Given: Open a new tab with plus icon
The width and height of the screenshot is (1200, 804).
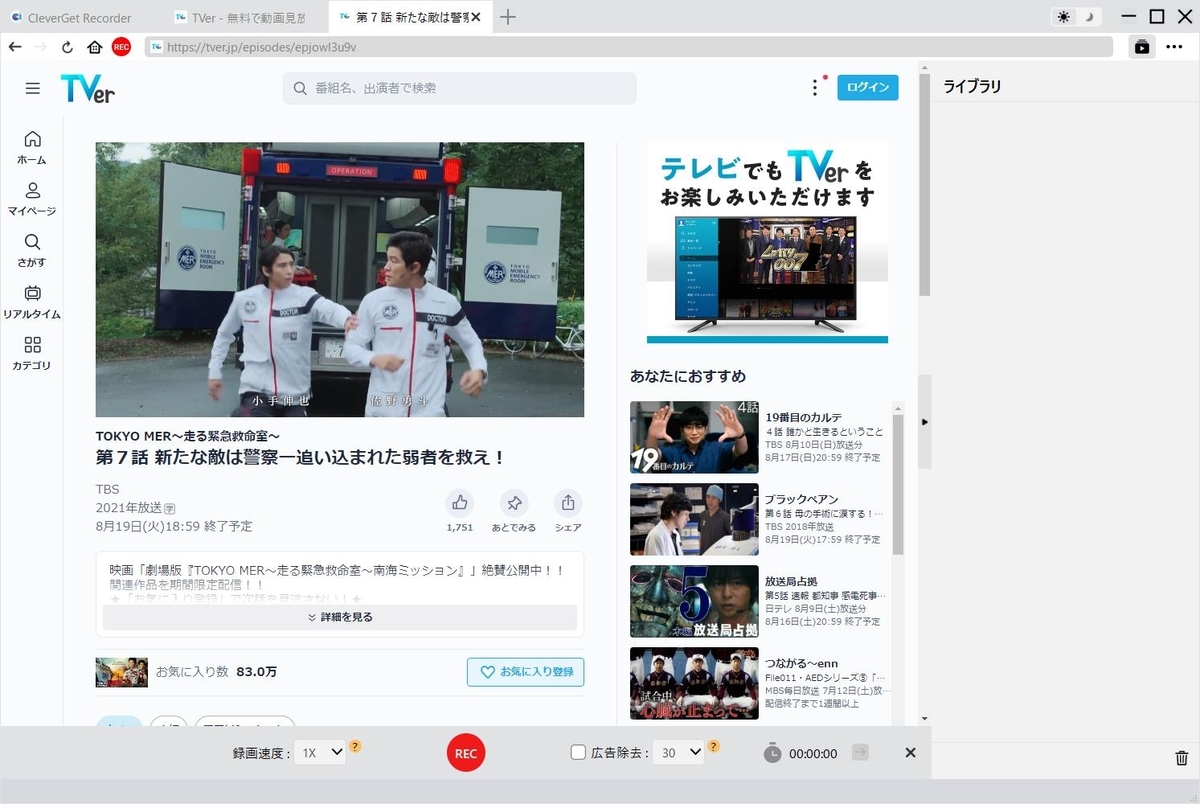Looking at the screenshot, I should point(508,17).
